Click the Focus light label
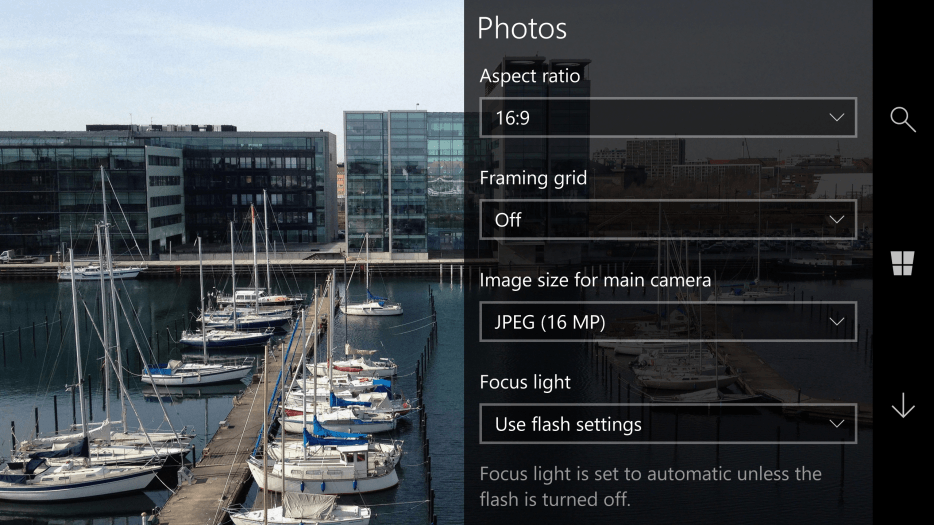 tap(525, 382)
